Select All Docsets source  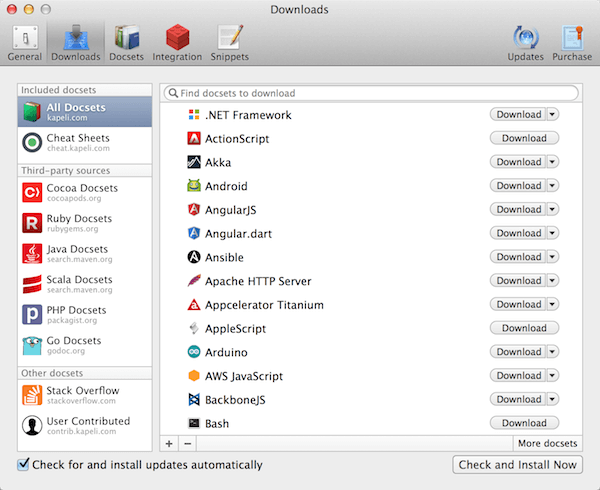85,112
